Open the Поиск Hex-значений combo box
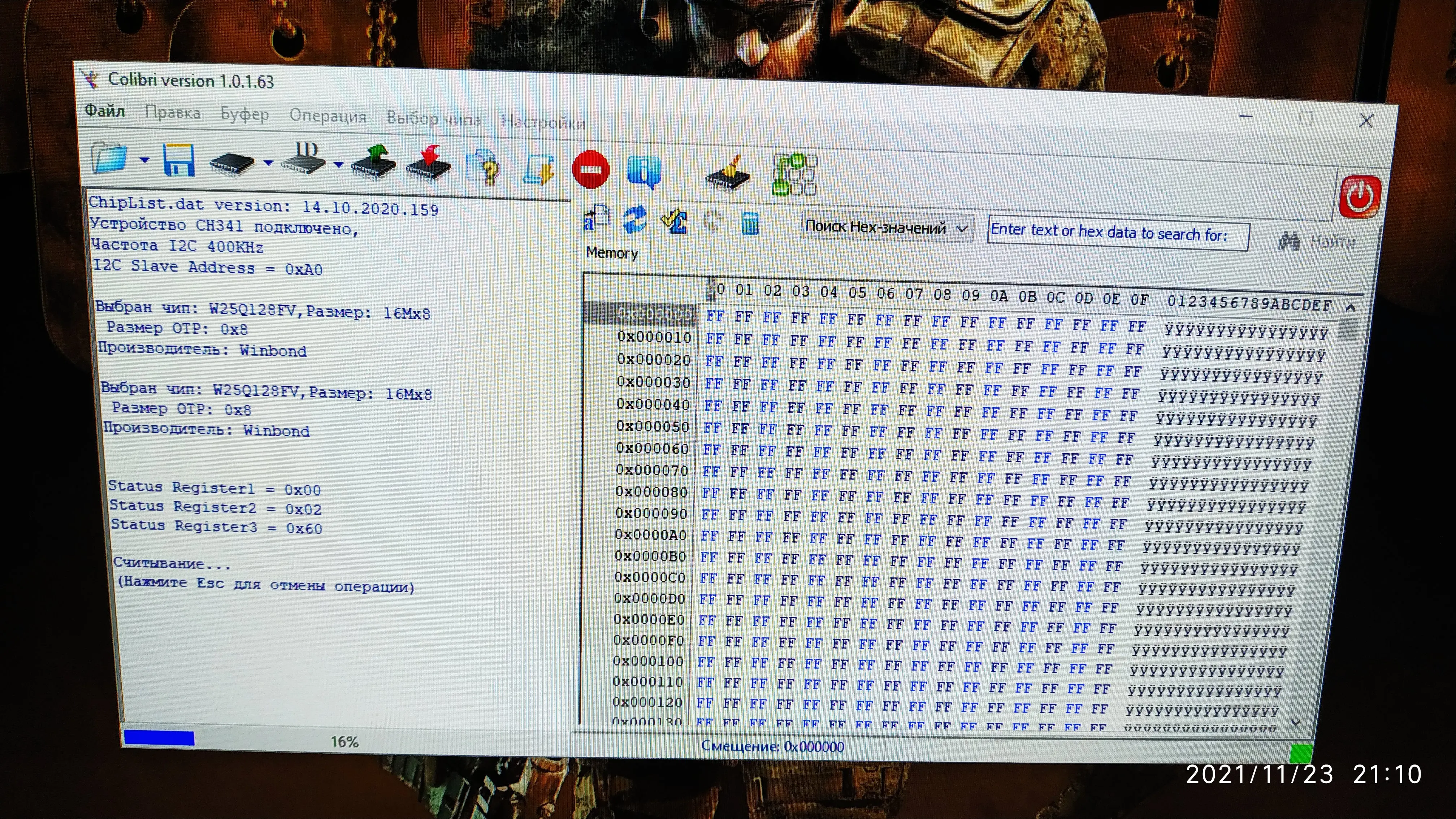1456x819 pixels. click(x=886, y=228)
